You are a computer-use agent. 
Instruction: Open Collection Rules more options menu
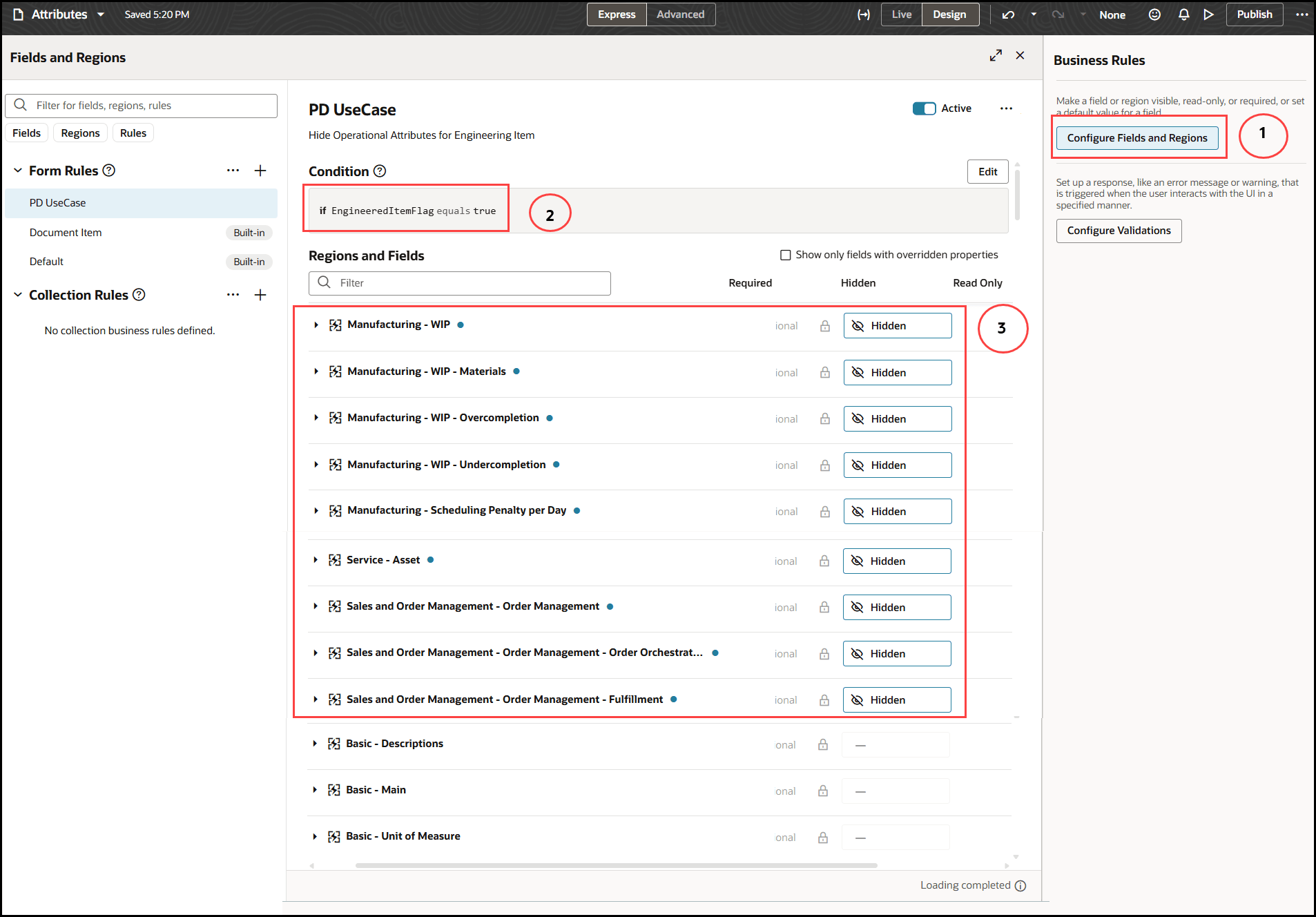(233, 295)
